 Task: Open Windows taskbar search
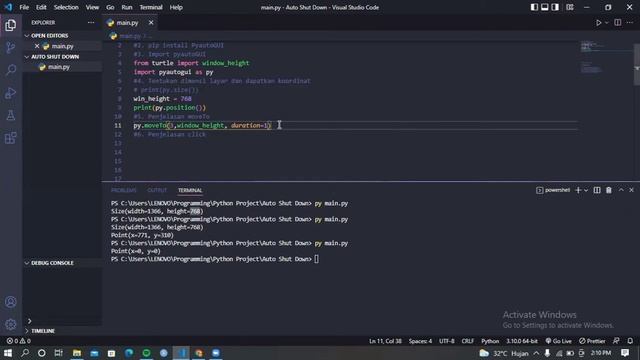(x=25, y=353)
